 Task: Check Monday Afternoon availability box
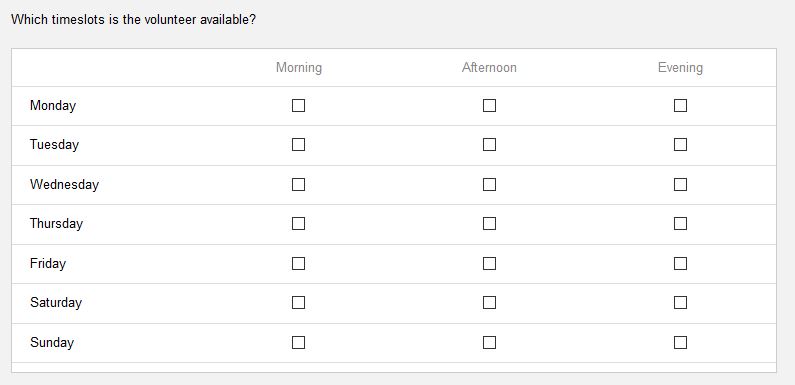489,106
